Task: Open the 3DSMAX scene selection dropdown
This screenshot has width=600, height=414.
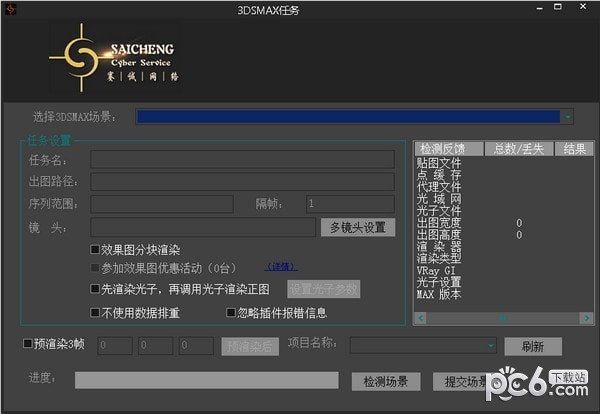Action: pos(567,117)
